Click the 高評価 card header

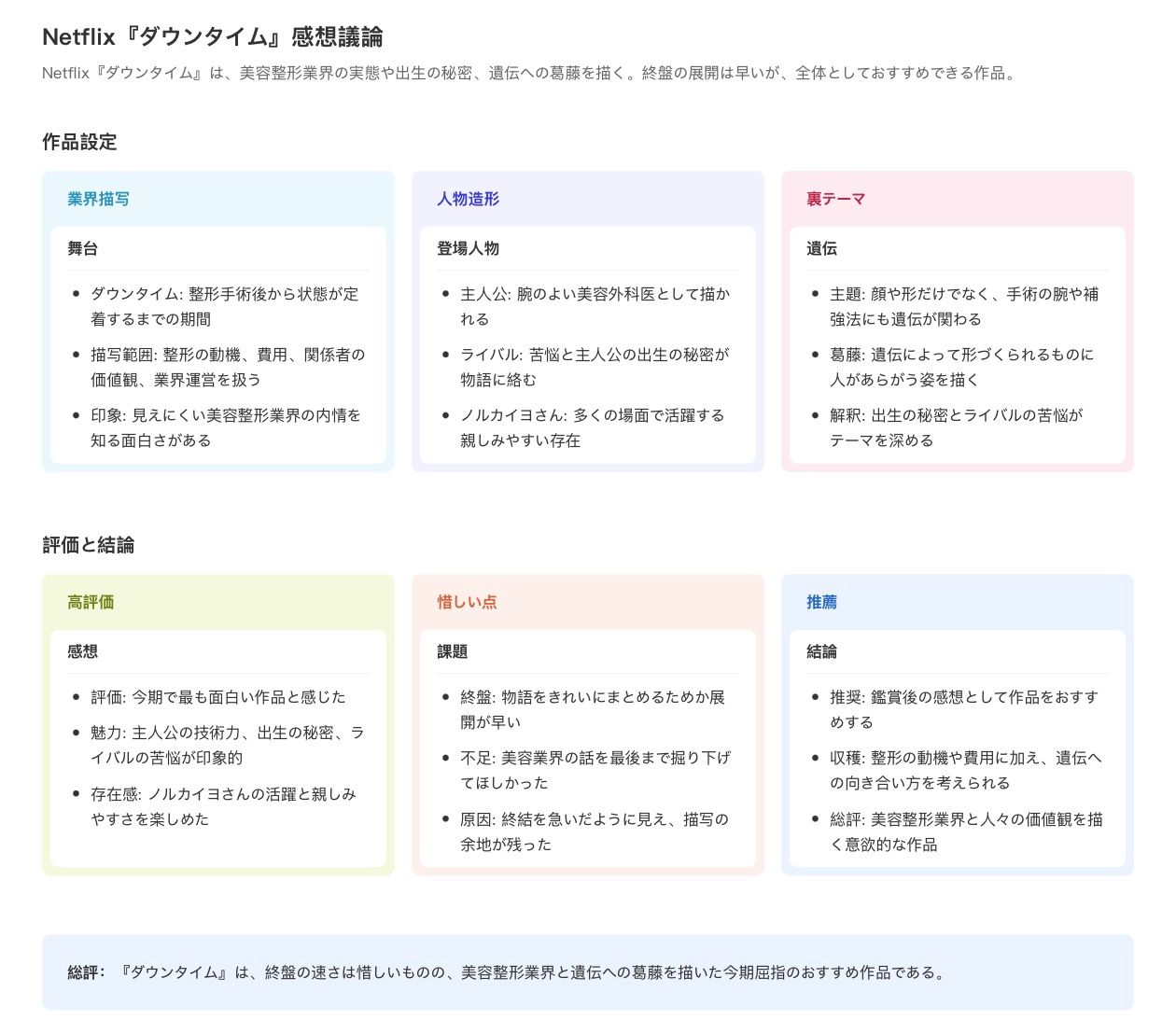click(x=91, y=602)
